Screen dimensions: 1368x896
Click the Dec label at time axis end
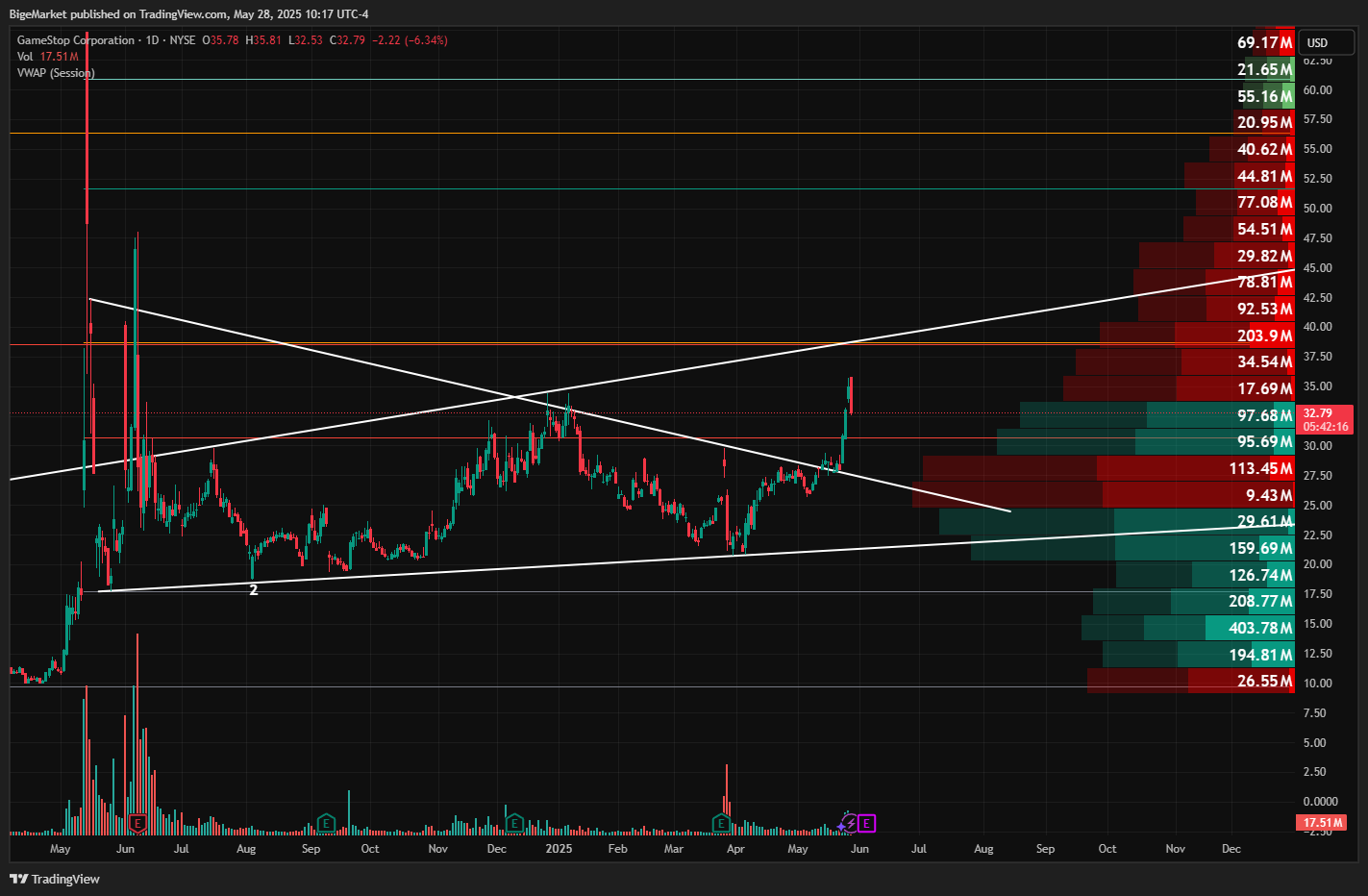click(1231, 849)
